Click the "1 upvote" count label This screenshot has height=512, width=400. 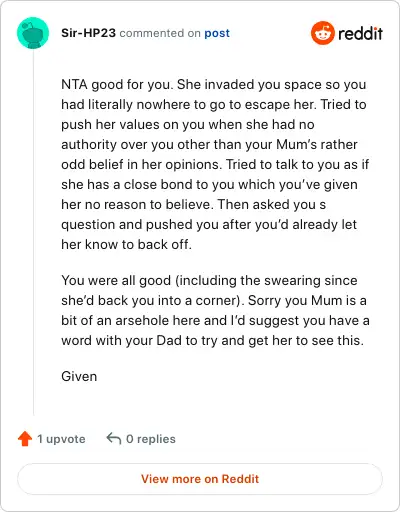pyautogui.click(x=61, y=439)
